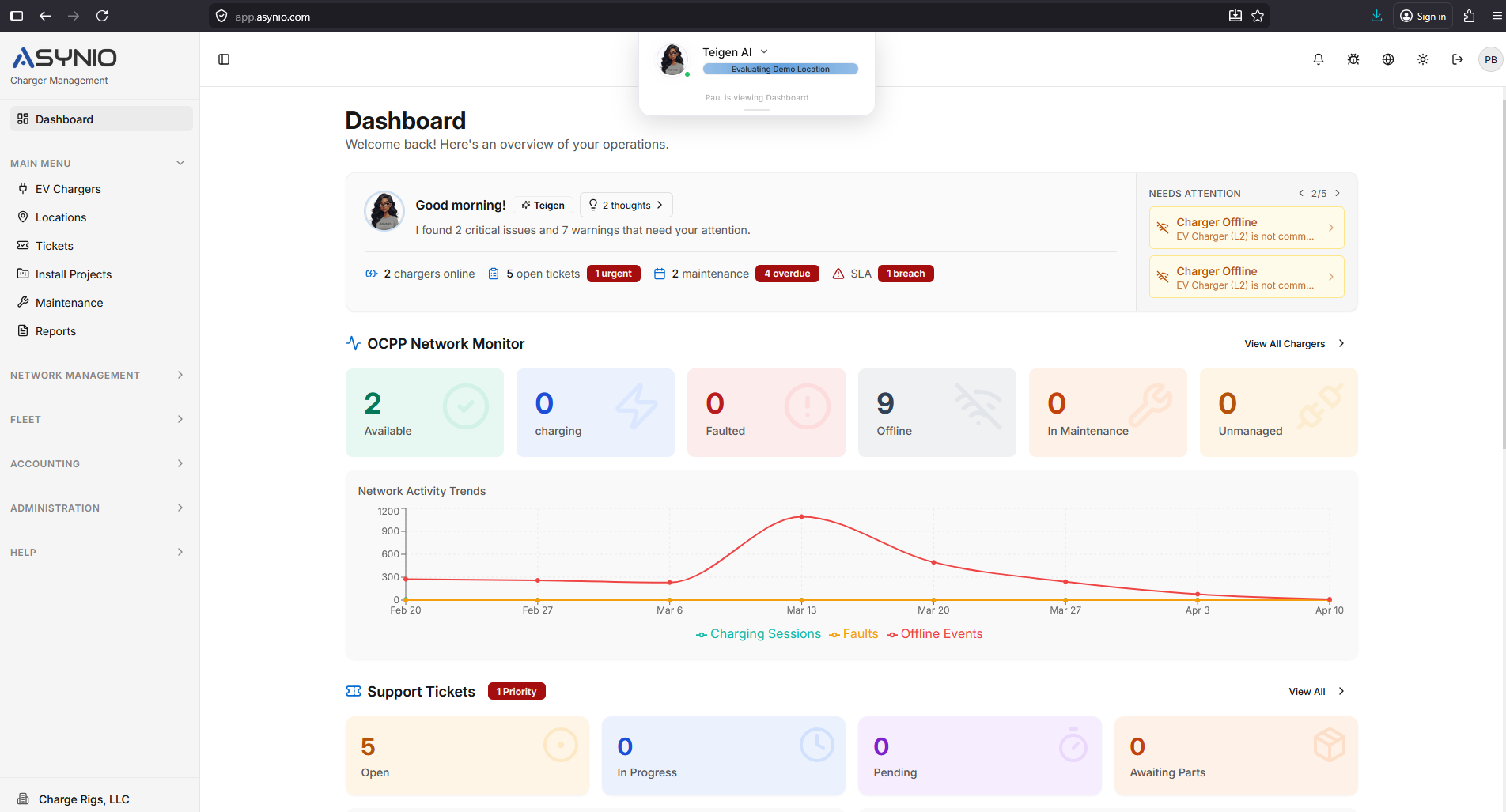Expand the ACCOUNTING section
Image resolution: width=1506 pixels, height=812 pixels.
coord(98,463)
